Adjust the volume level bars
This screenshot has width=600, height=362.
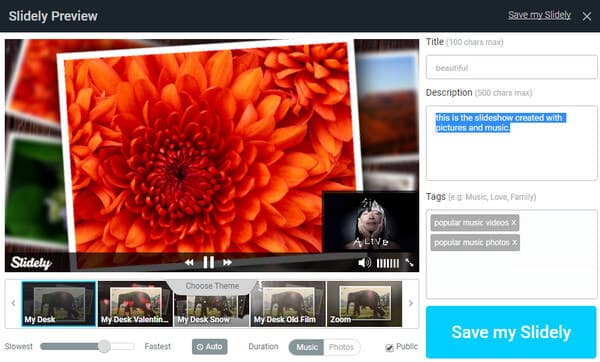[388, 263]
